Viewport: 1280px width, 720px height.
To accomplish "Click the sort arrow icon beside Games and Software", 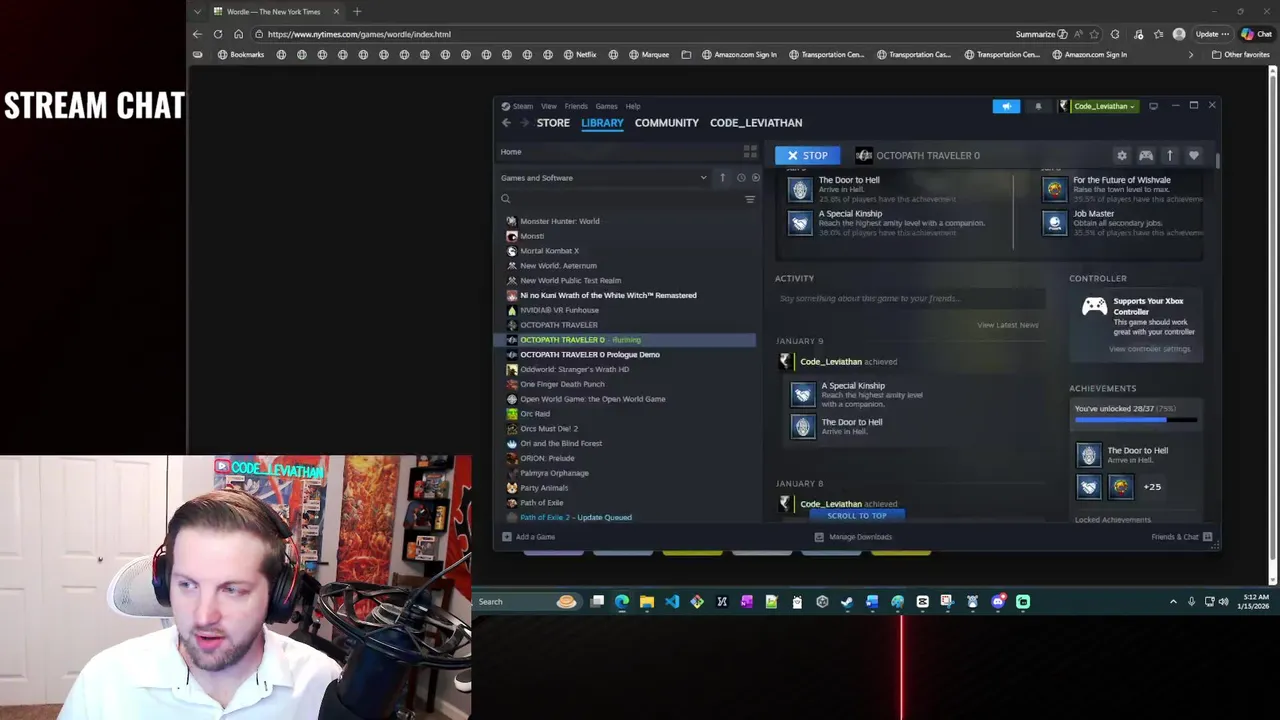I will [722, 178].
